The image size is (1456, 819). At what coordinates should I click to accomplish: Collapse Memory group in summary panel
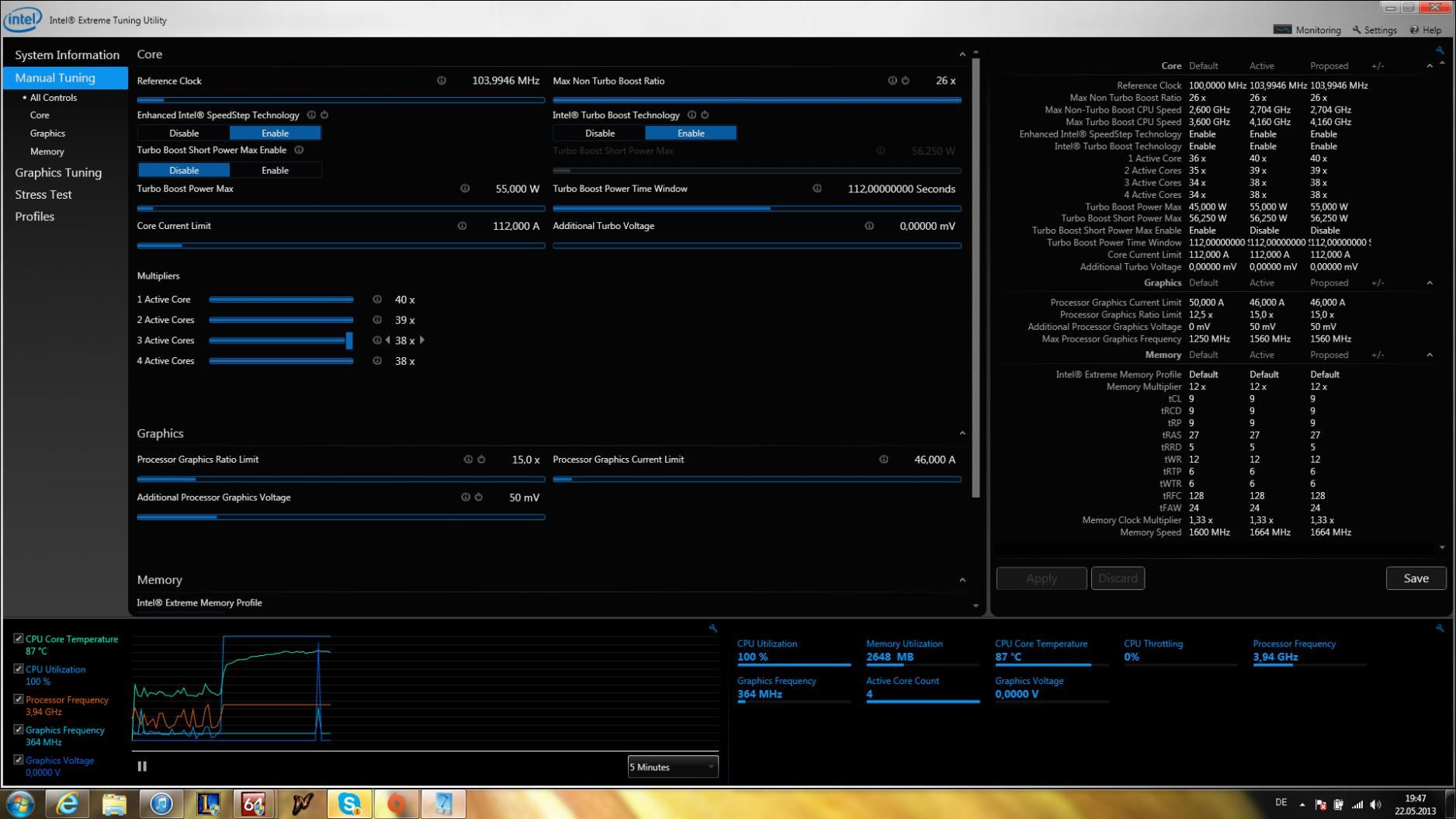(1430, 355)
